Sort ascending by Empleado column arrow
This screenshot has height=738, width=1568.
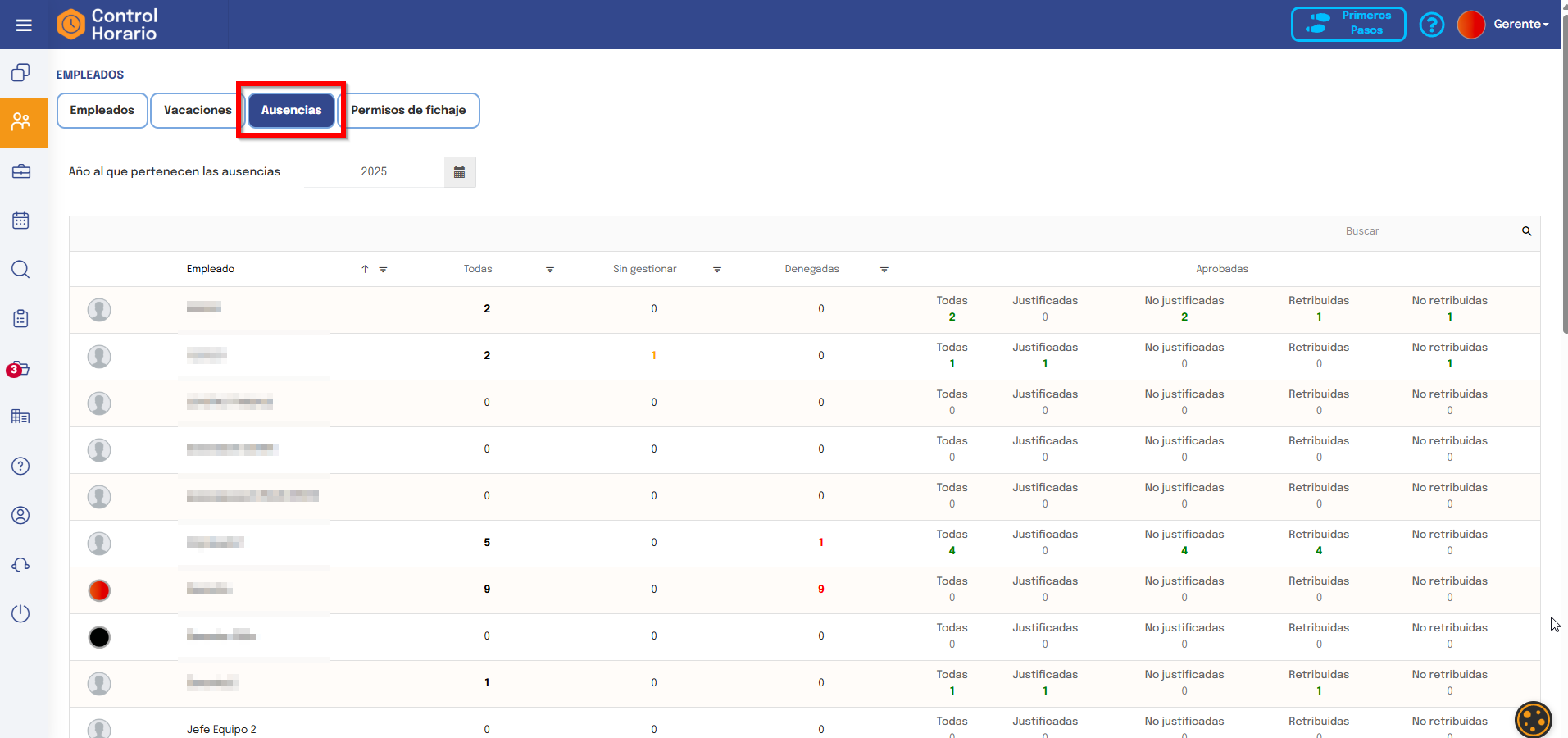(365, 269)
